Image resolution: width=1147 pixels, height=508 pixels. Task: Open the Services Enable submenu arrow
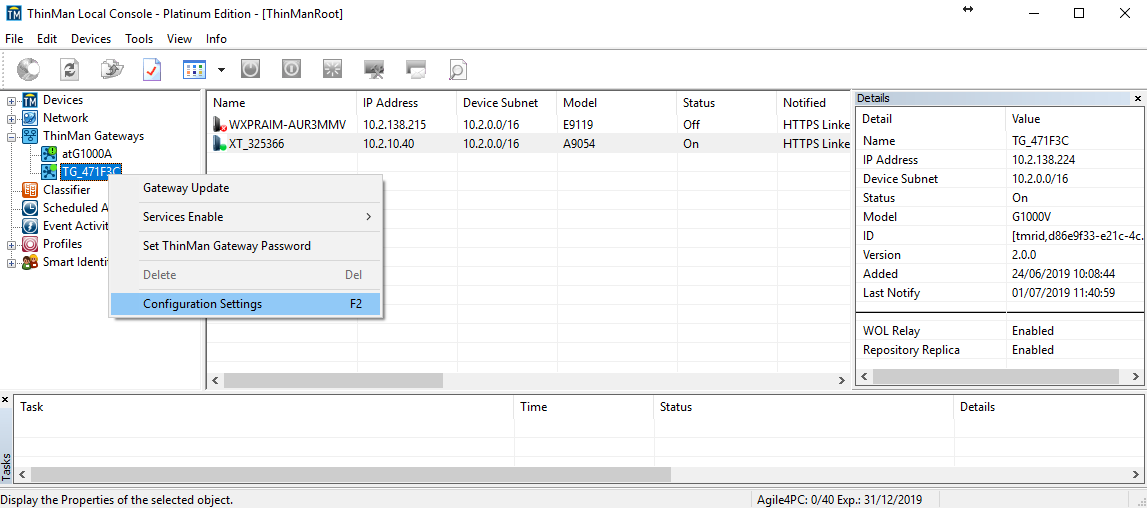pyautogui.click(x=368, y=217)
